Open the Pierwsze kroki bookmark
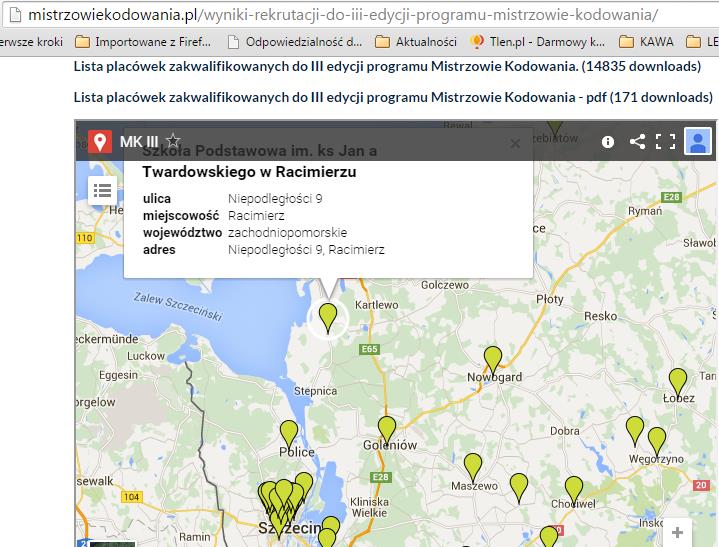719x547 pixels. [x=31, y=42]
